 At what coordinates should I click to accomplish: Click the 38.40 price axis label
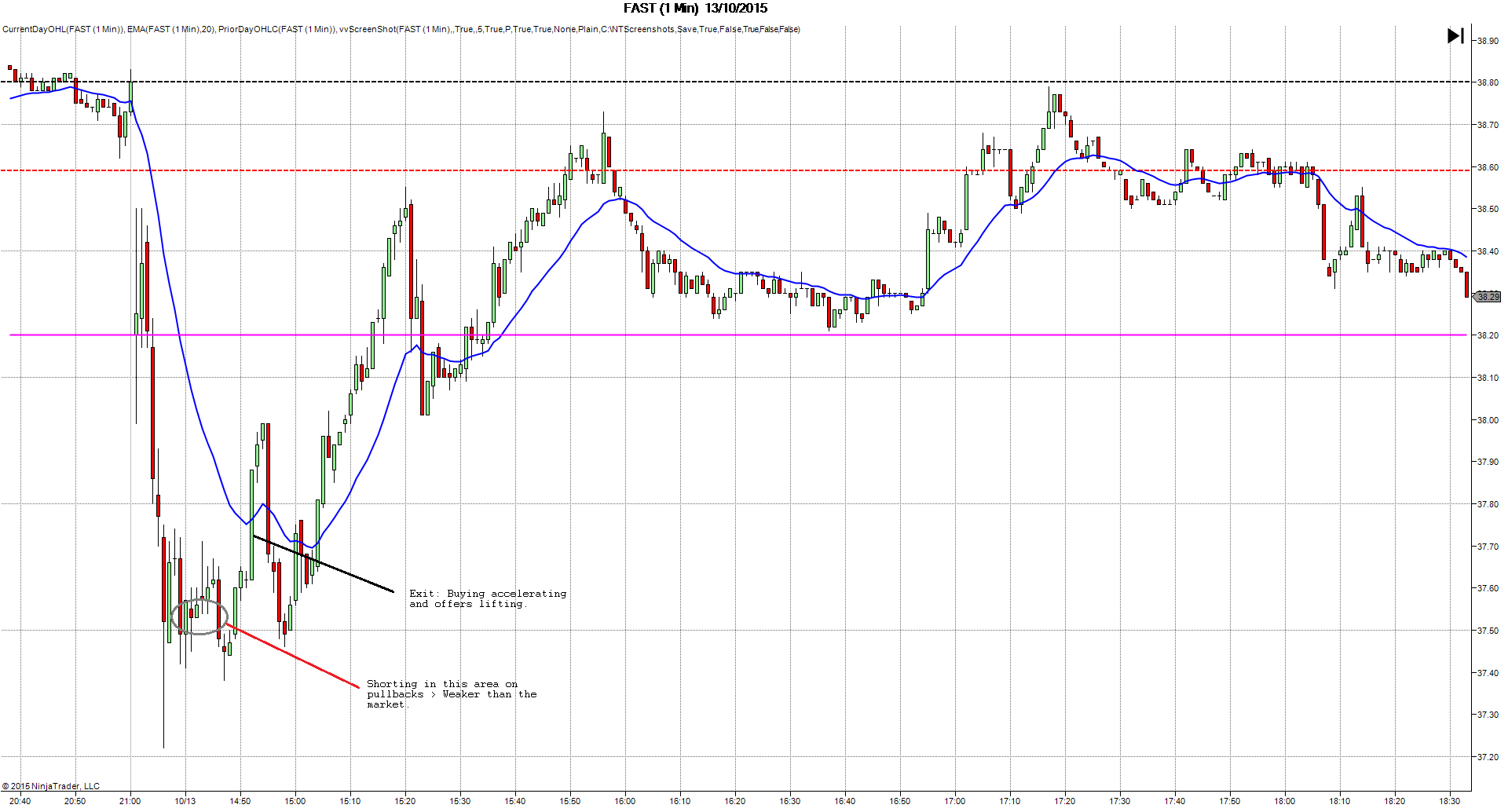pyautogui.click(x=1488, y=252)
